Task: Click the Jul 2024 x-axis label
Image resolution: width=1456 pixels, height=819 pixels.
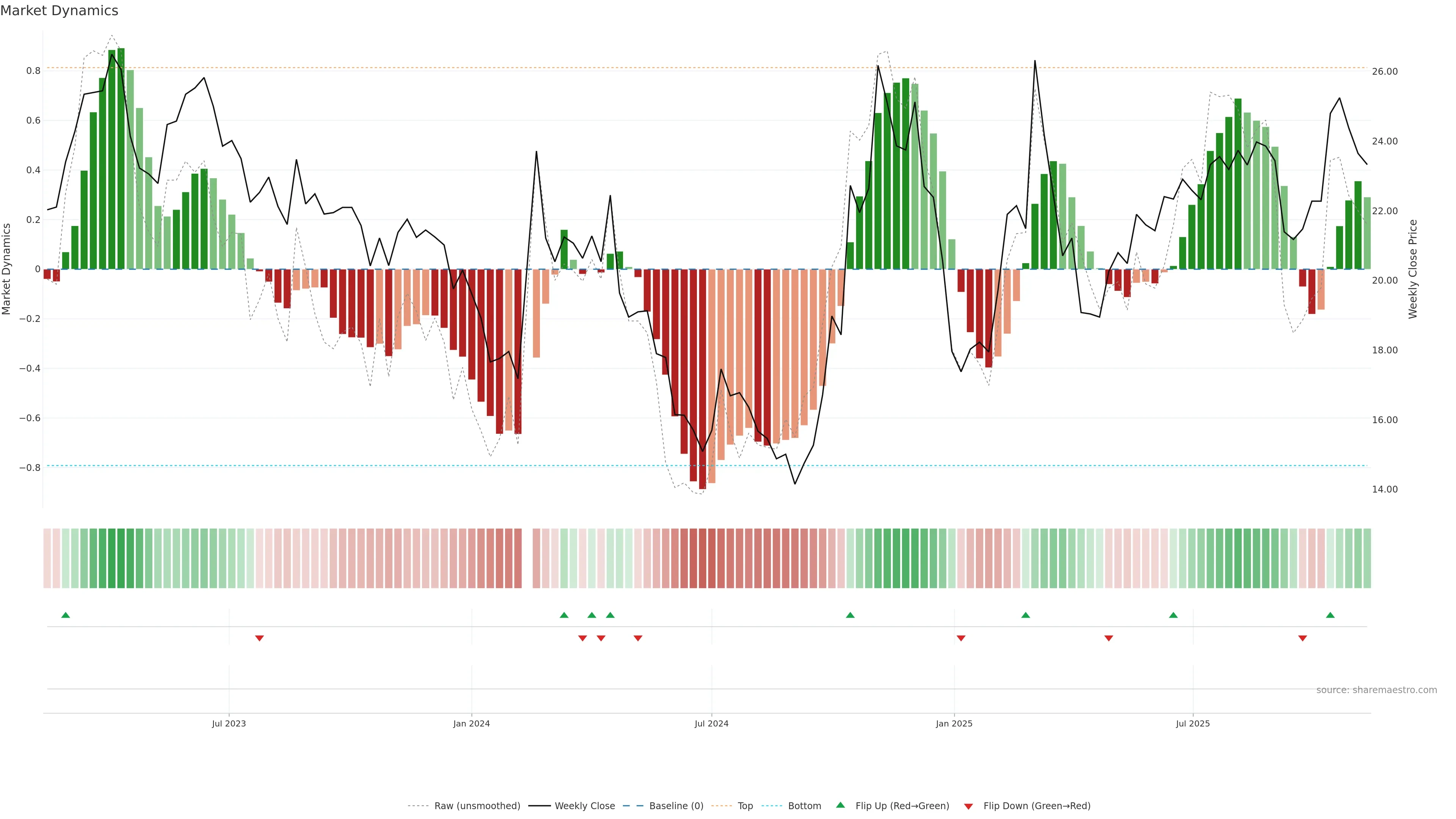Action: point(711,723)
